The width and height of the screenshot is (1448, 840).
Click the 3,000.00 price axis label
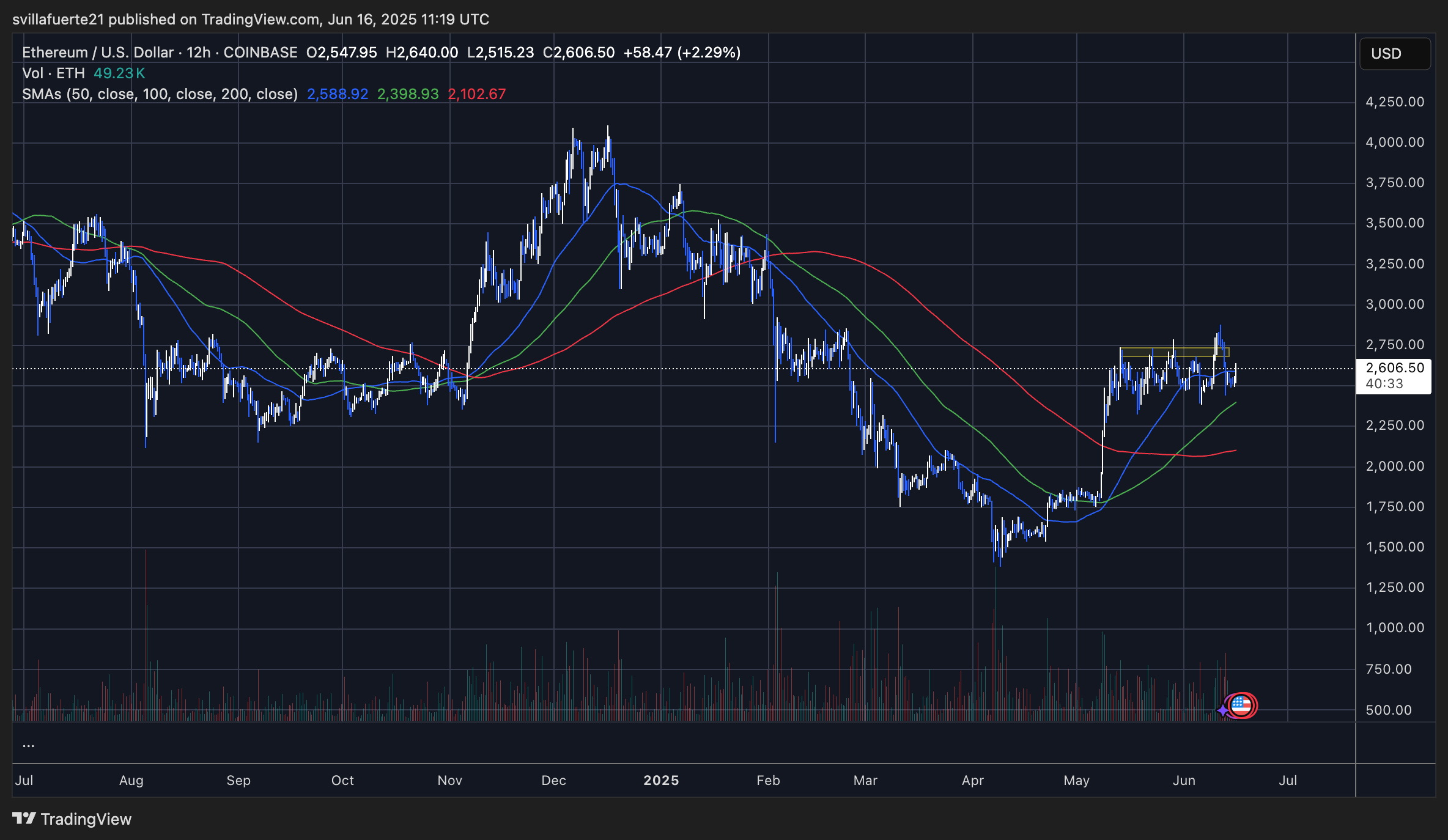pos(1395,304)
